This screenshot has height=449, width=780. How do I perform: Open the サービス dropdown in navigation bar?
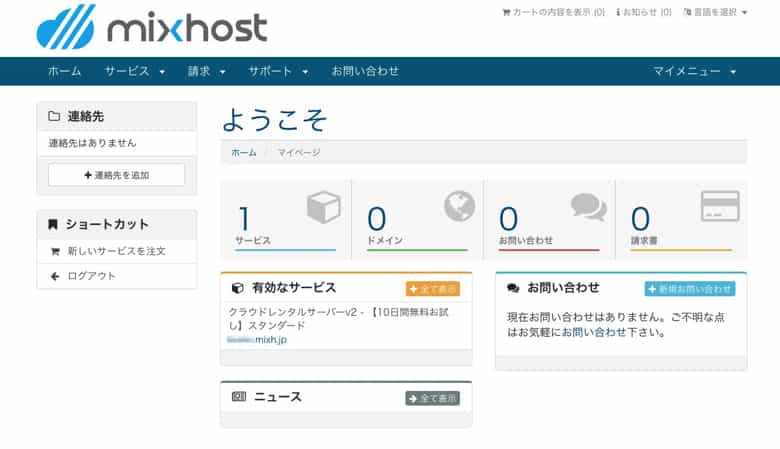(x=134, y=72)
